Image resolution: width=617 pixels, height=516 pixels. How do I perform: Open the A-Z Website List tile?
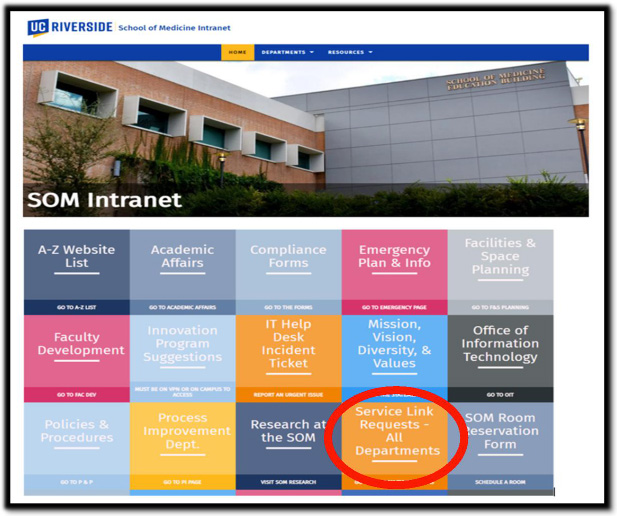click(77, 258)
